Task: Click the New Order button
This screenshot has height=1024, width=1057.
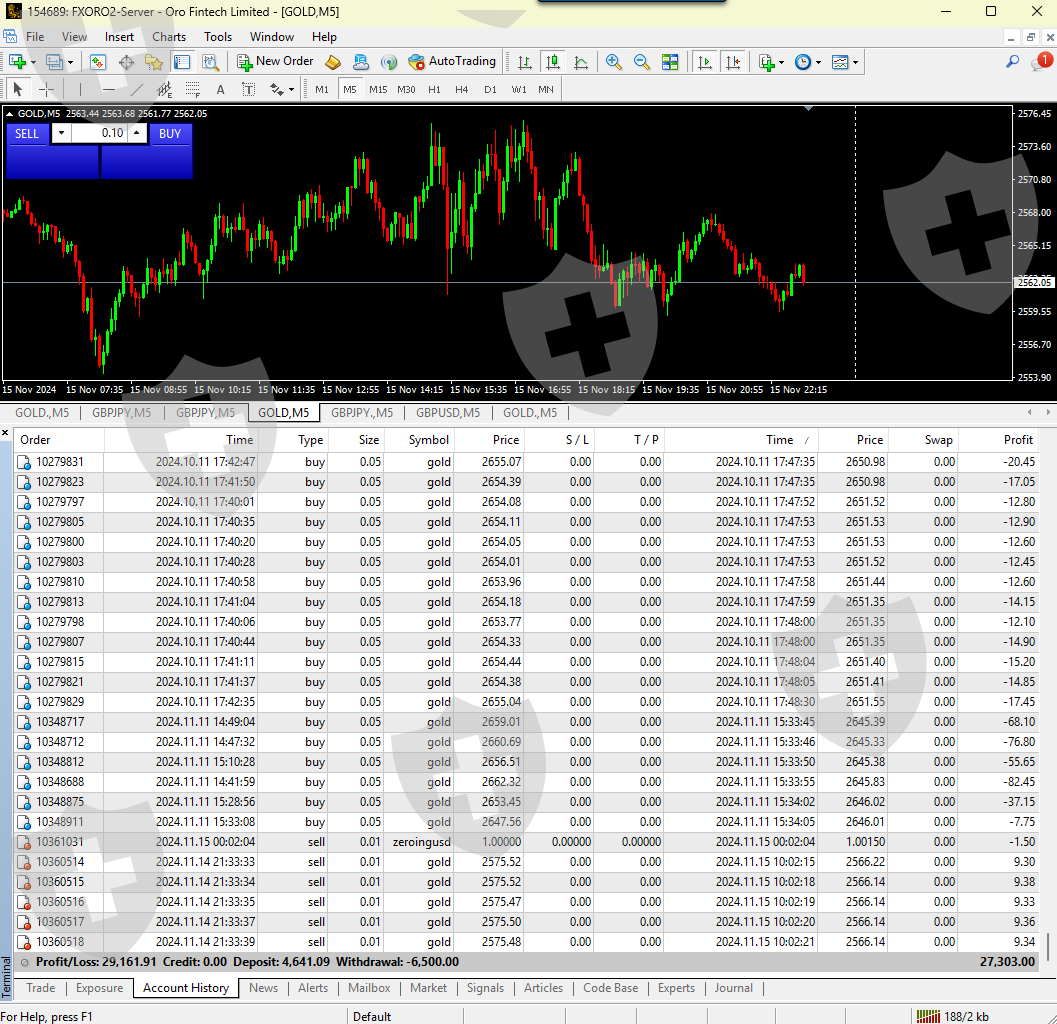Action: pos(275,62)
